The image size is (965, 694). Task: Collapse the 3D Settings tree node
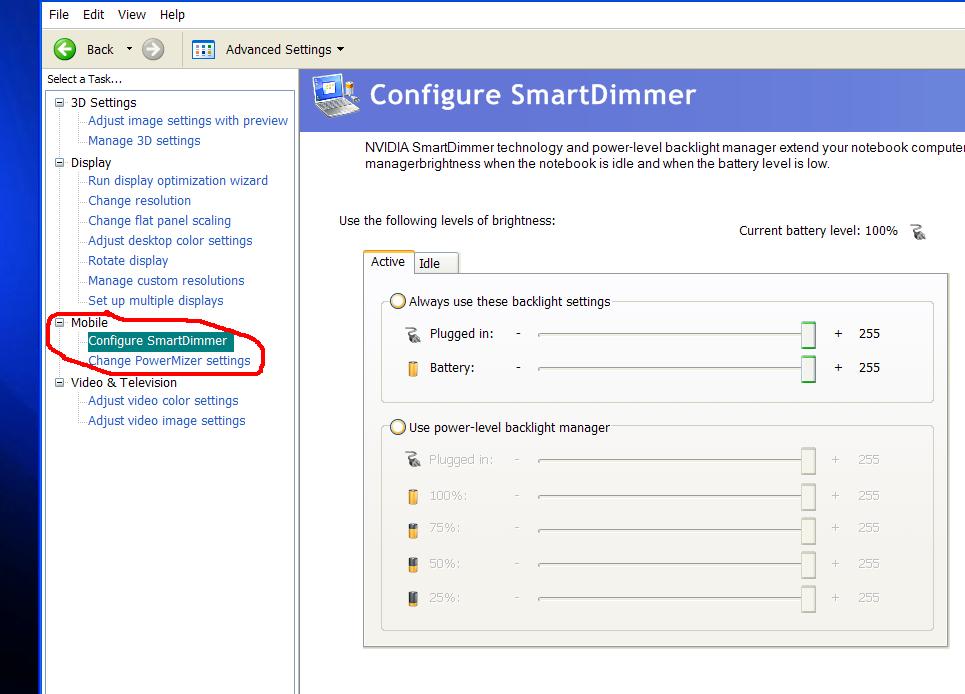point(60,102)
